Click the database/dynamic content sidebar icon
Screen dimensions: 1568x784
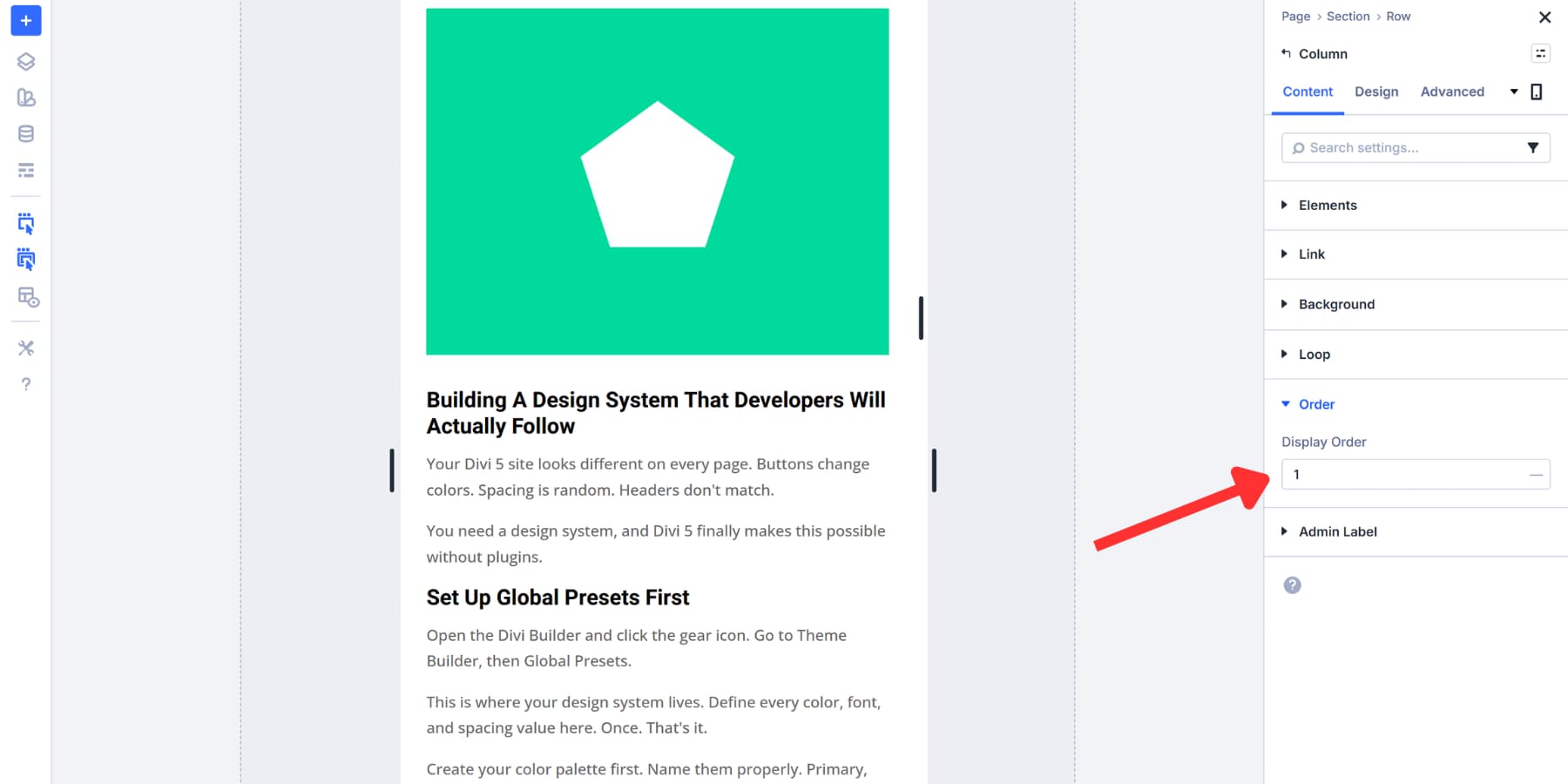point(25,133)
